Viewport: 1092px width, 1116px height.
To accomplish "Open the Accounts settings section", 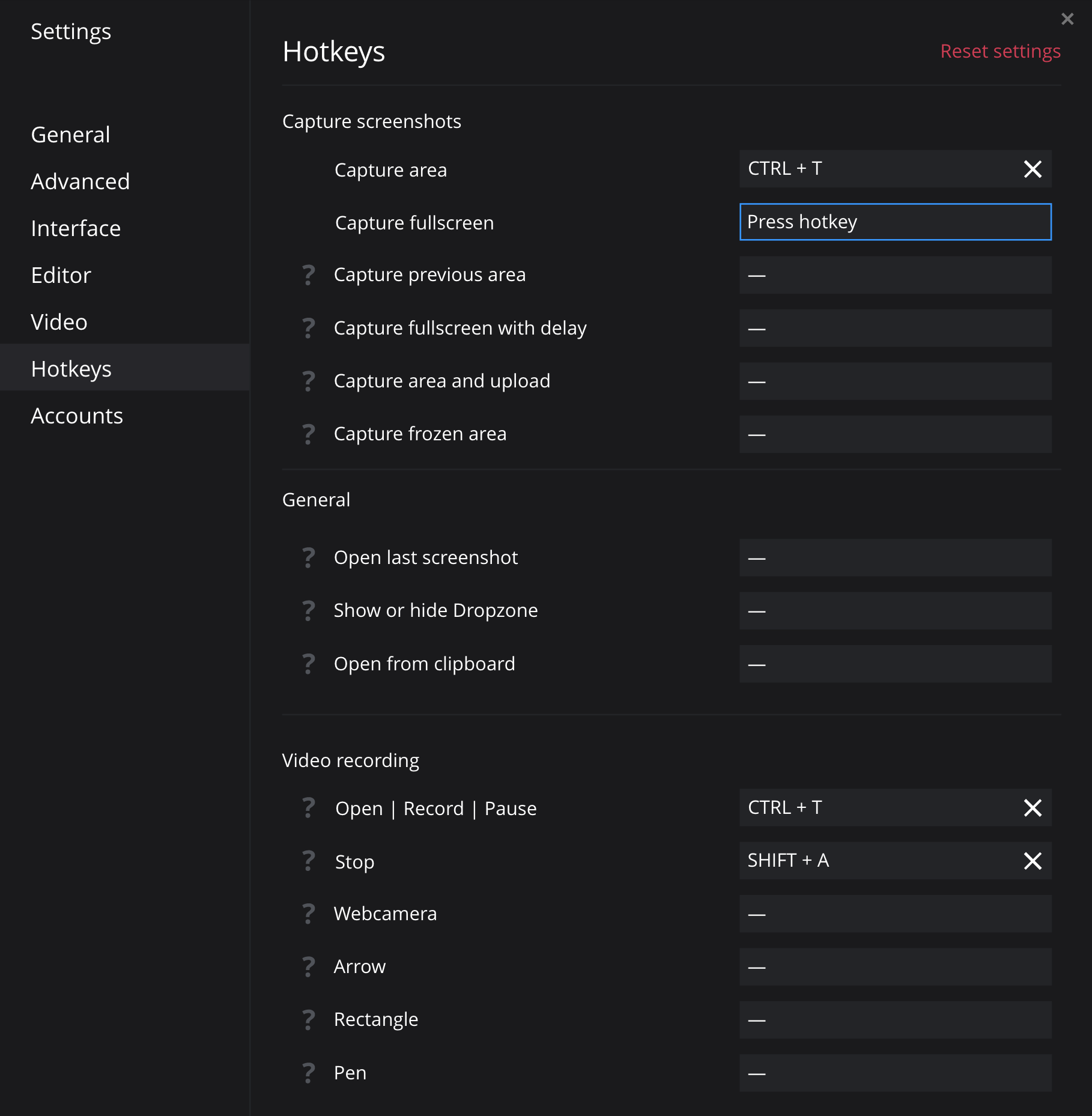I will pyautogui.click(x=77, y=416).
